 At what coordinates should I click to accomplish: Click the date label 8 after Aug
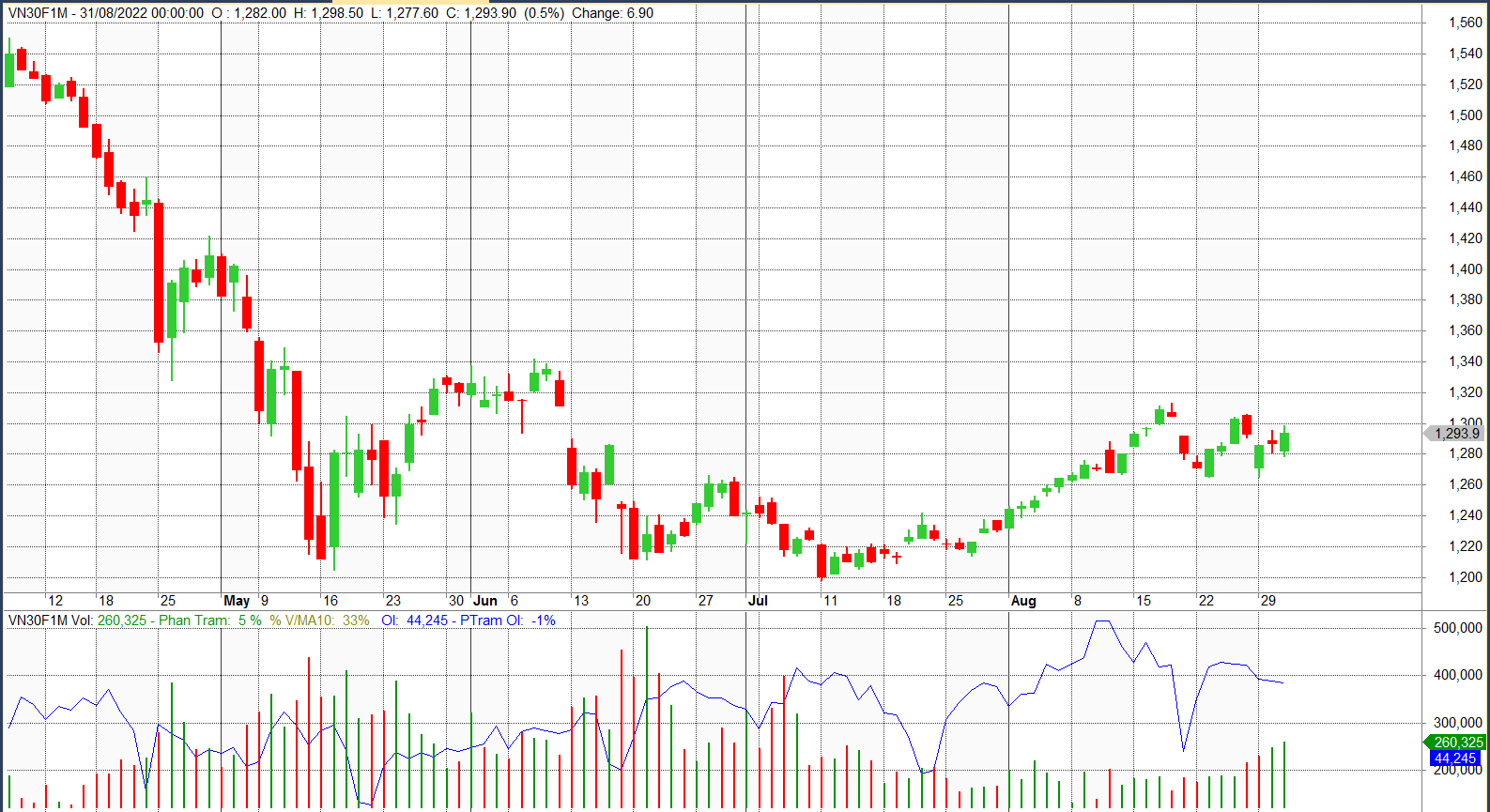[1078, 601]
